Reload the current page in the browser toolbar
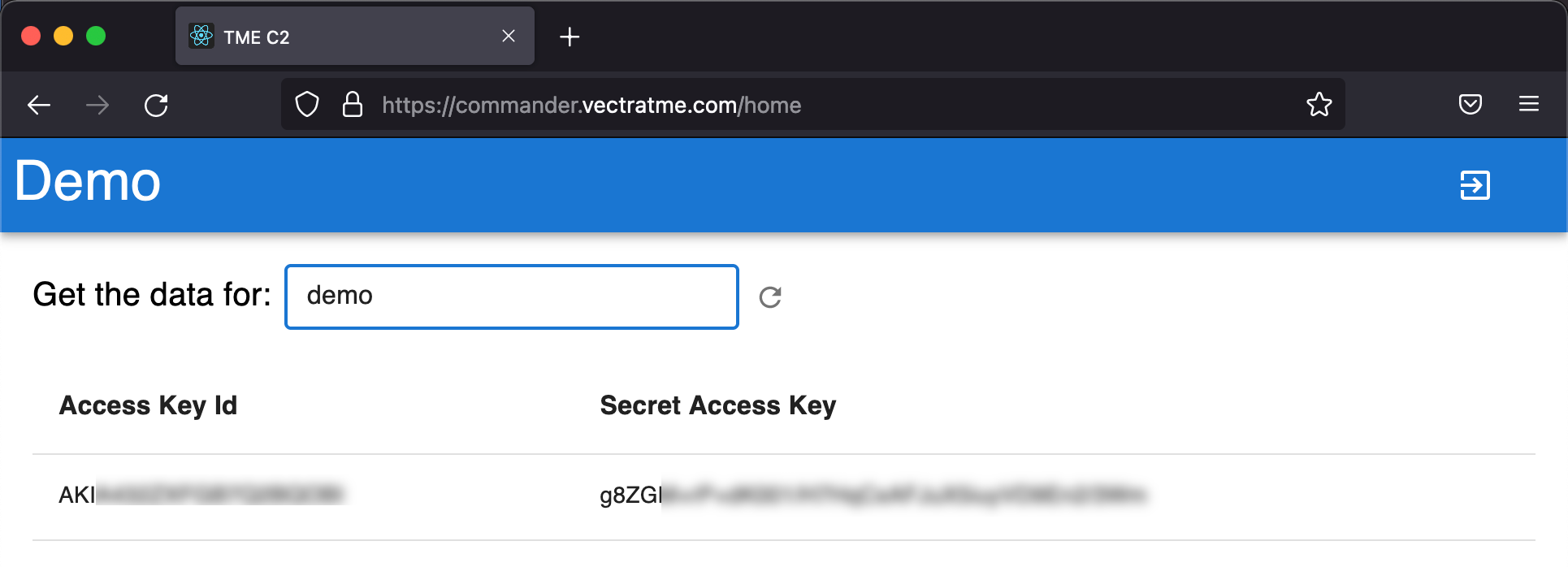This screenshot has width=1568, height=567. 156,106
